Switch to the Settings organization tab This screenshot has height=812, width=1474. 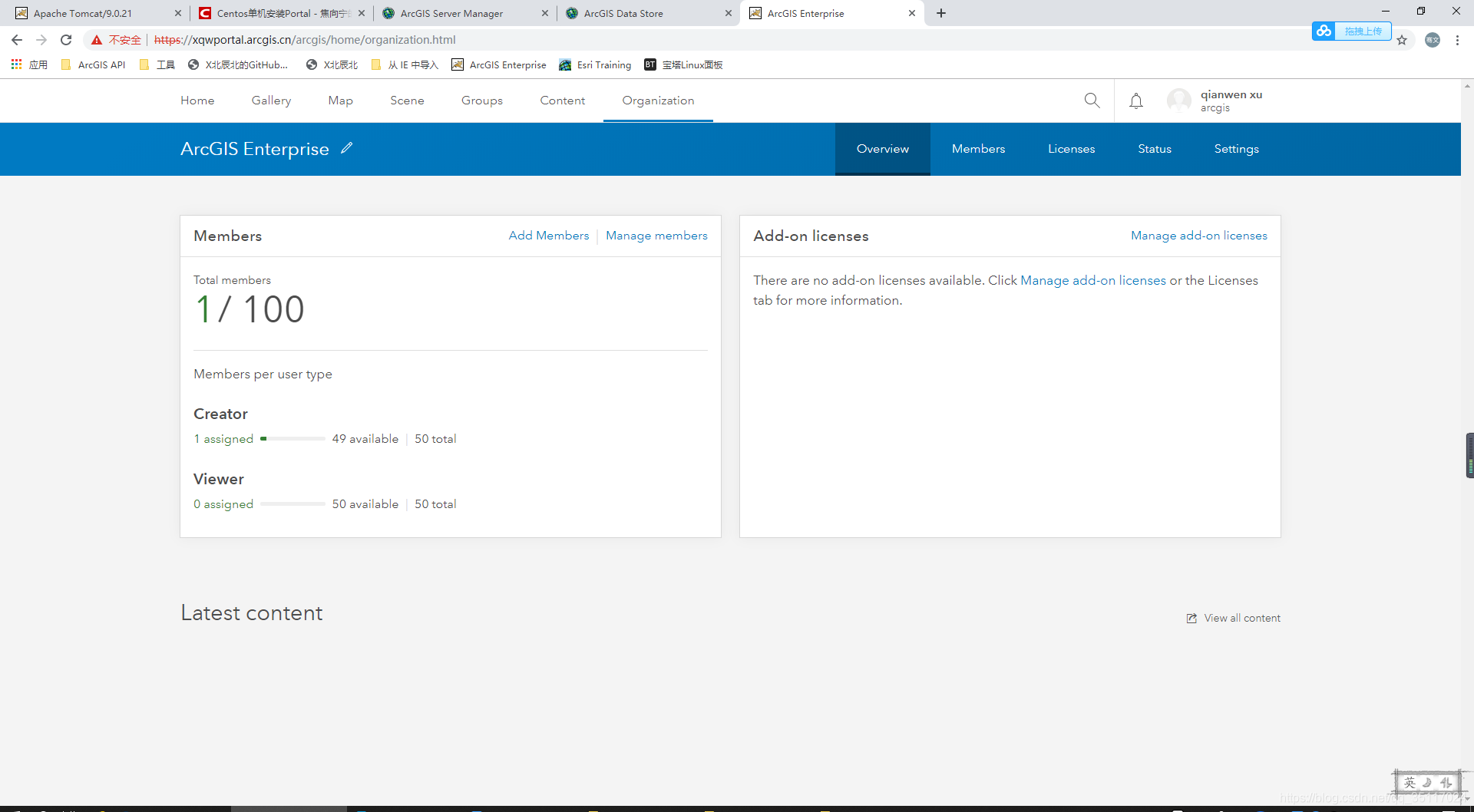coord(1236,149)
